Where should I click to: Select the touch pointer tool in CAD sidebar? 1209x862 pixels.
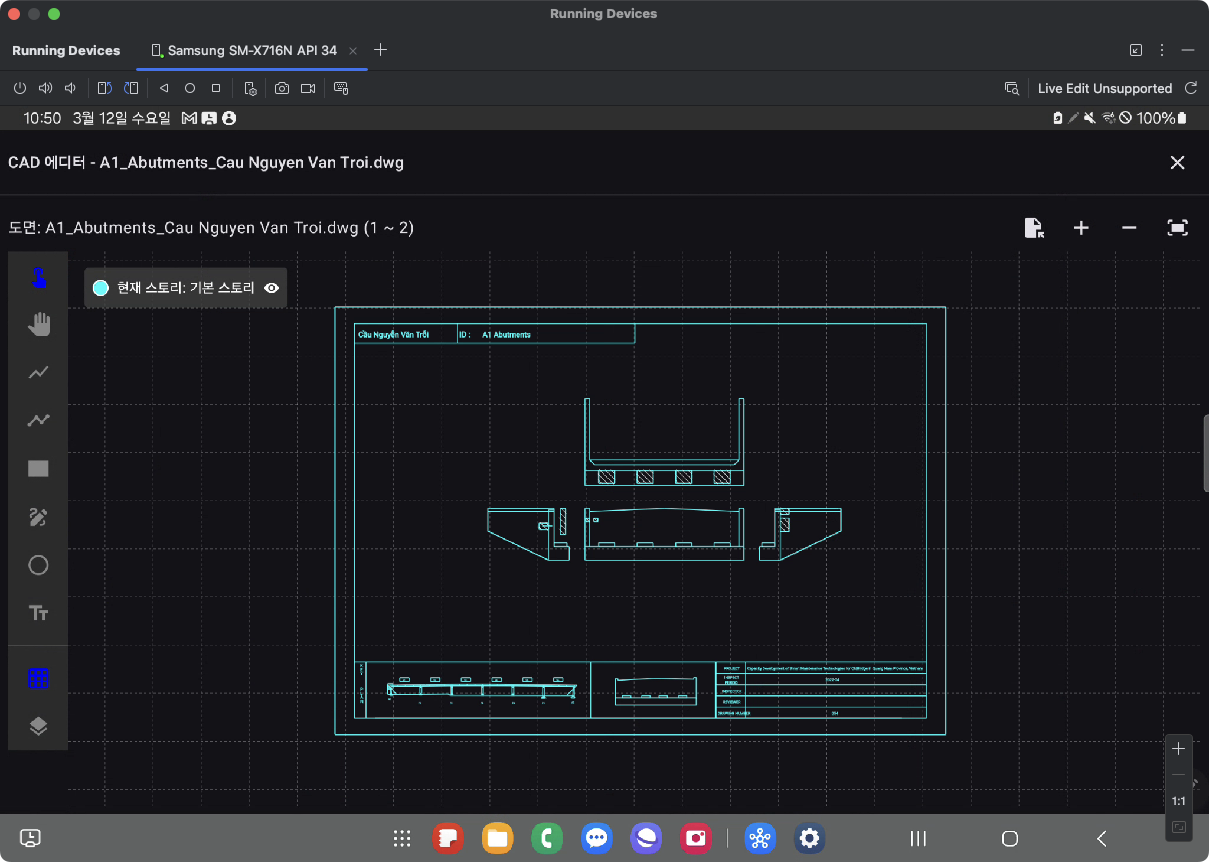[x=38, y=277]
